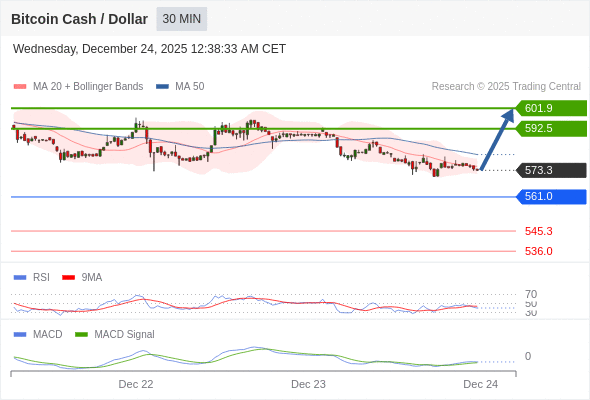Click the MA 50 blue legend swatch

tap(162, 87)
